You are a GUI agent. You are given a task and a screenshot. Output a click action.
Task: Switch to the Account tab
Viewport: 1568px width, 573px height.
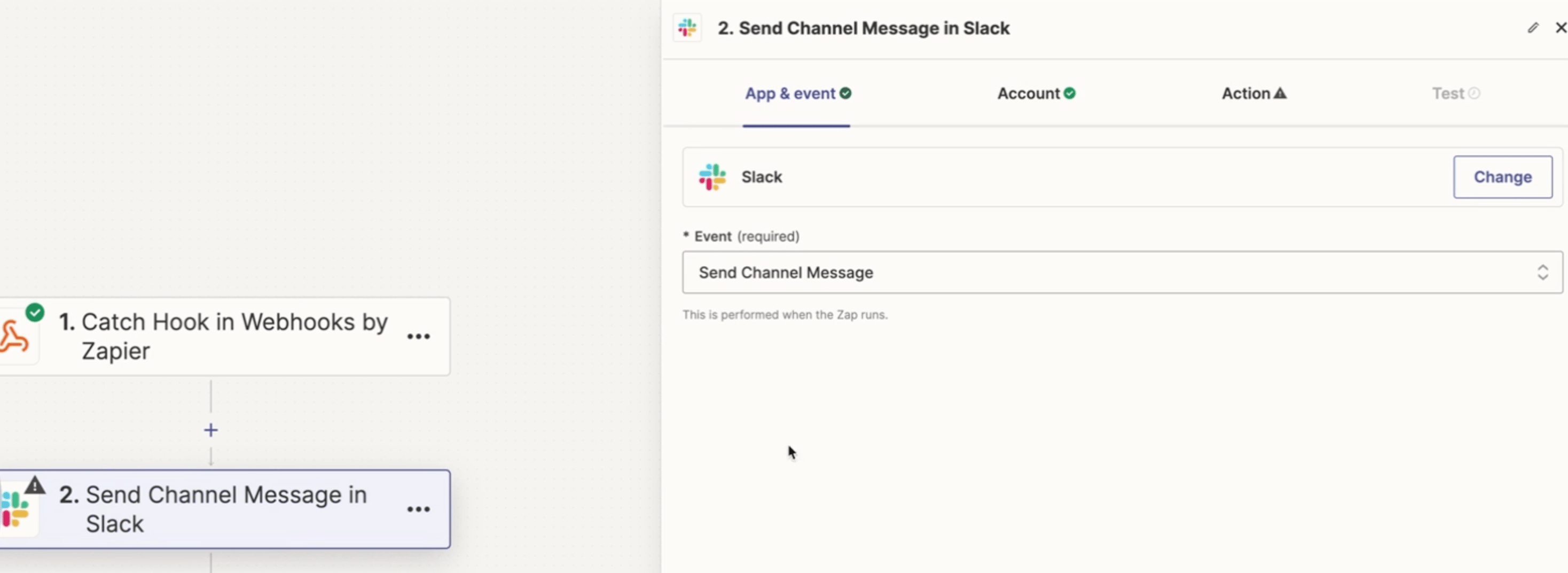(x=1036, y=94)
